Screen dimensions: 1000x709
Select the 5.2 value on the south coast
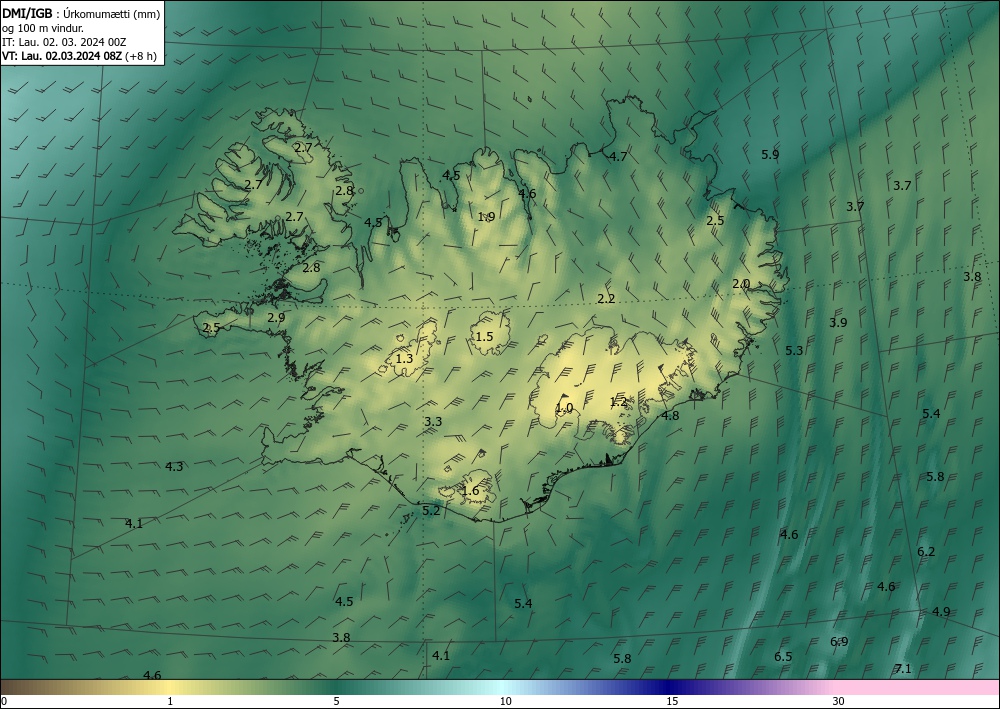tap(431, 511)
